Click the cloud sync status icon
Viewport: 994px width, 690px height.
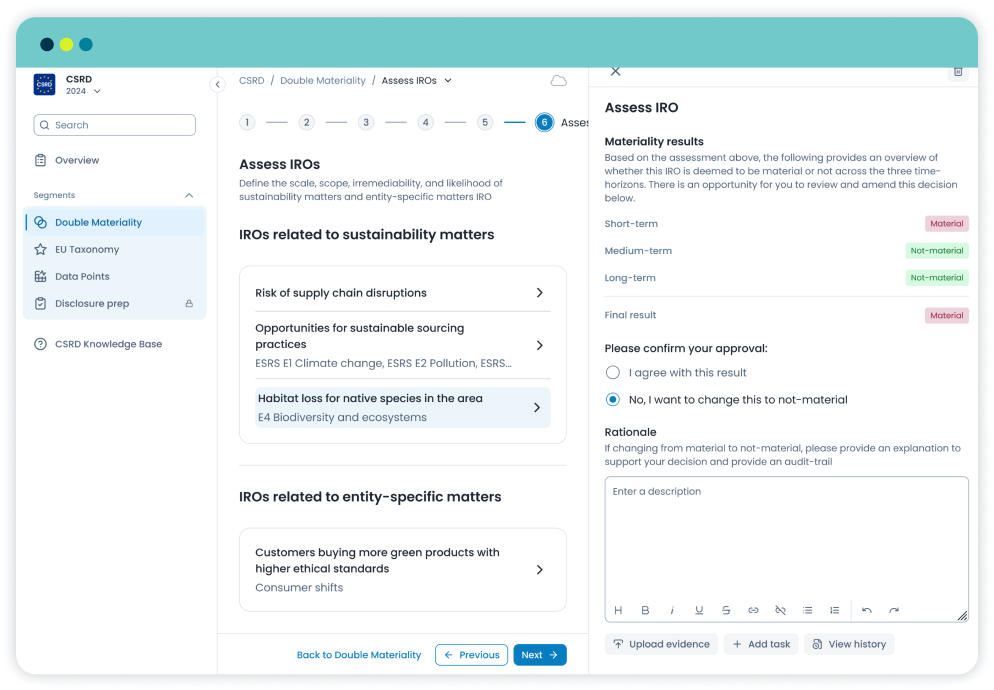click(558, 81)
